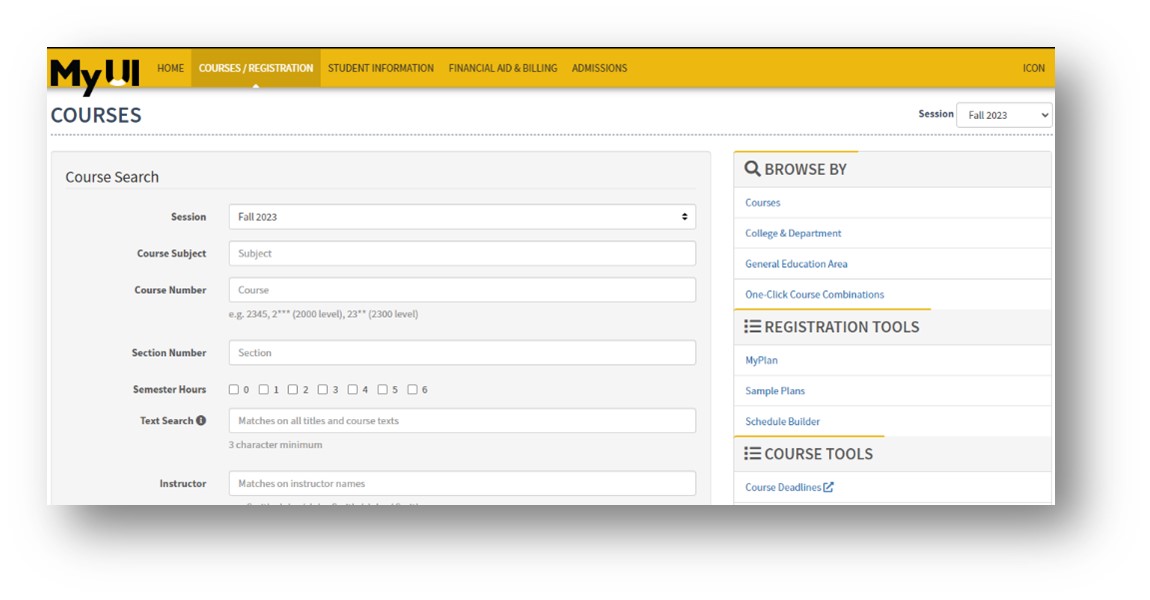The height and width of the screenshot is (600, 1150).
Task: Tick the 6 semester hours checkbox
Action: (x=412, y=390)
